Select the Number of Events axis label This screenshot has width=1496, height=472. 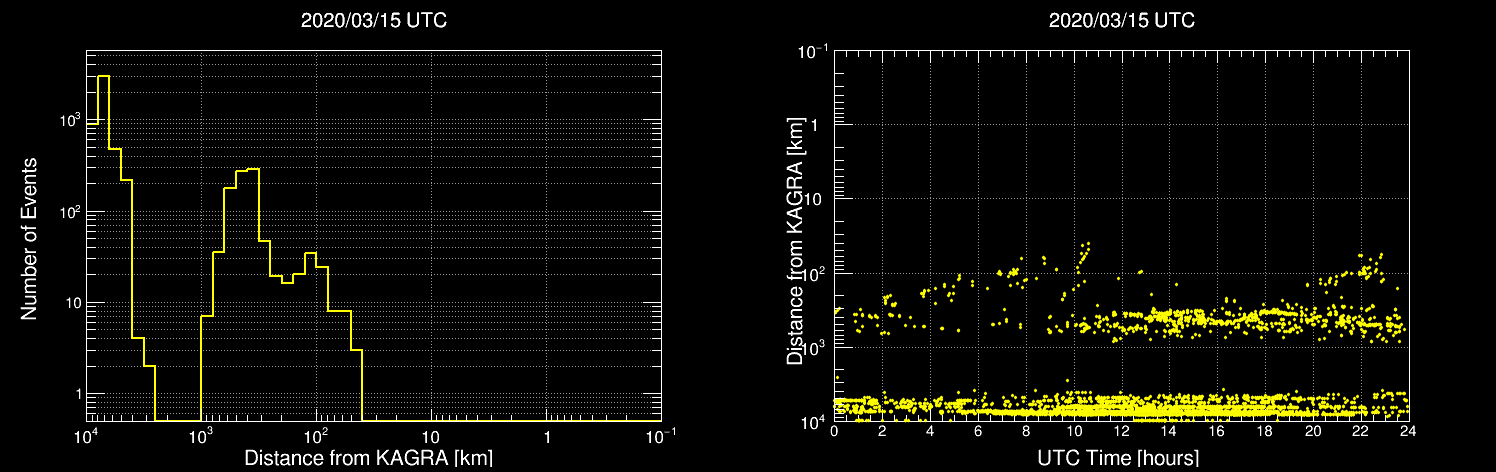tap(29, 237)
